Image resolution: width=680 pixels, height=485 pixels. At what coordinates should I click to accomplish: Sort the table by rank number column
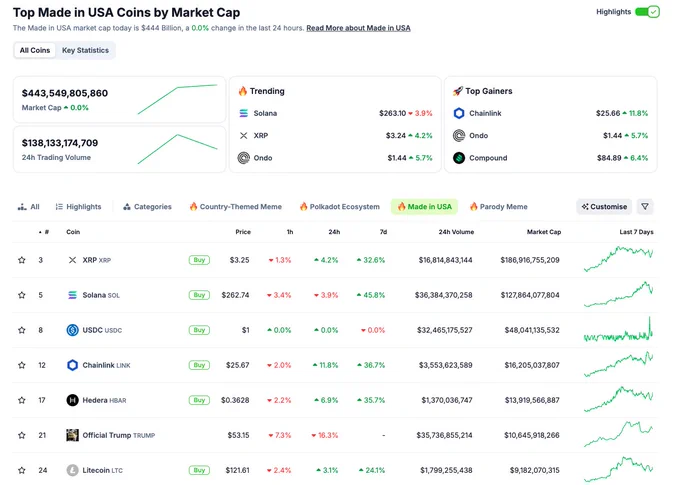[43, 232]
